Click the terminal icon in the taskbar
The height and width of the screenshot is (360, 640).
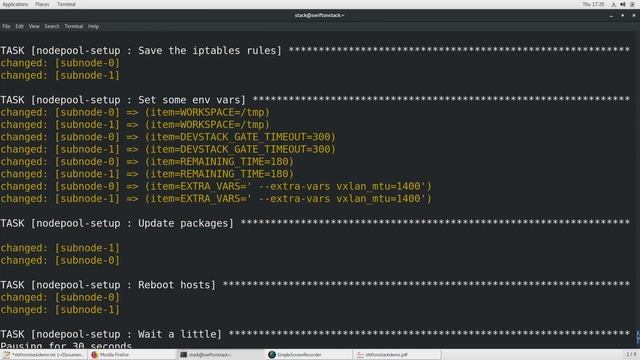click(183, 355)
